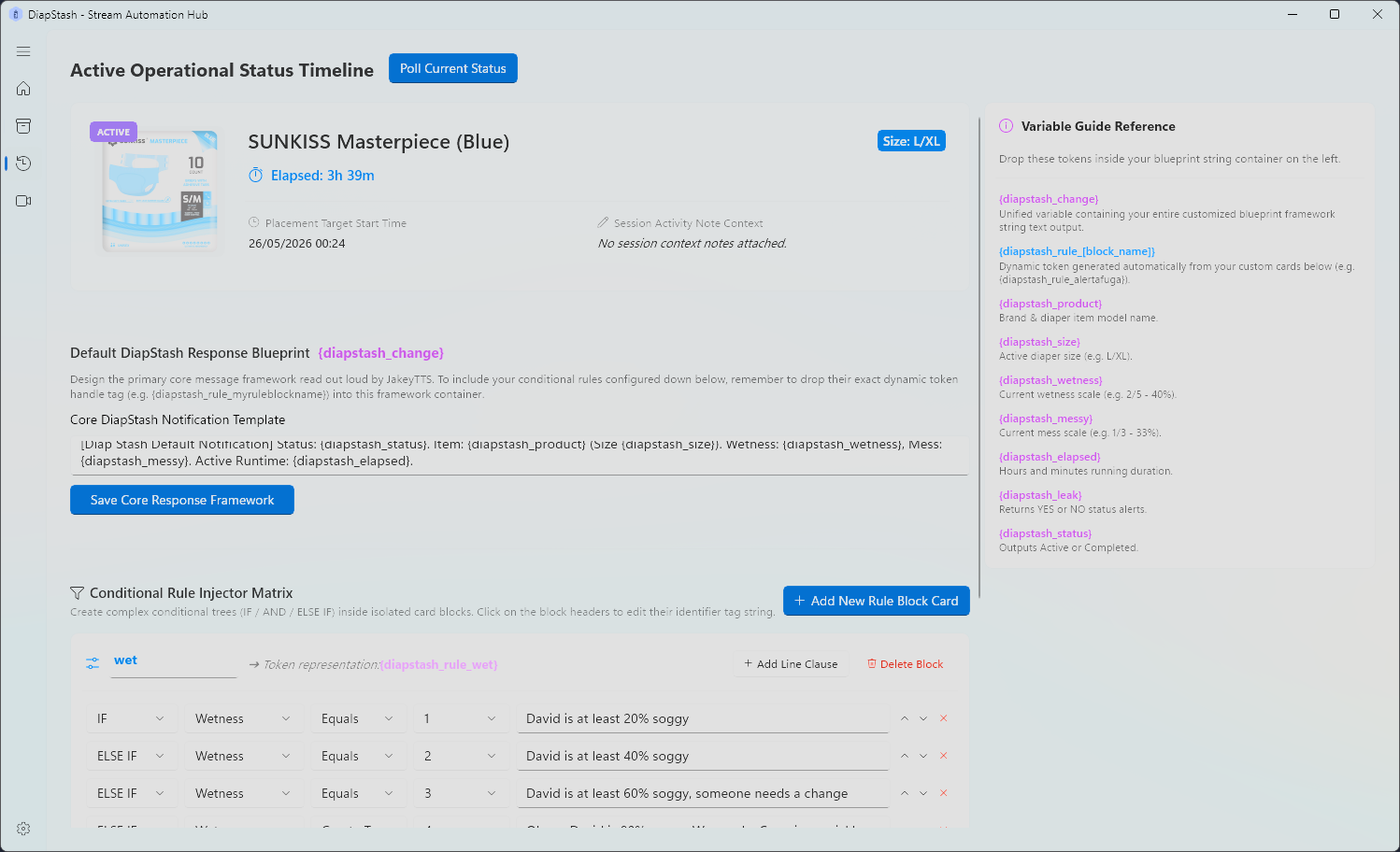Click the SUNKISS Masterpiece product thumbnail
Screen dimensions: 1400x852
click(160, 190)
